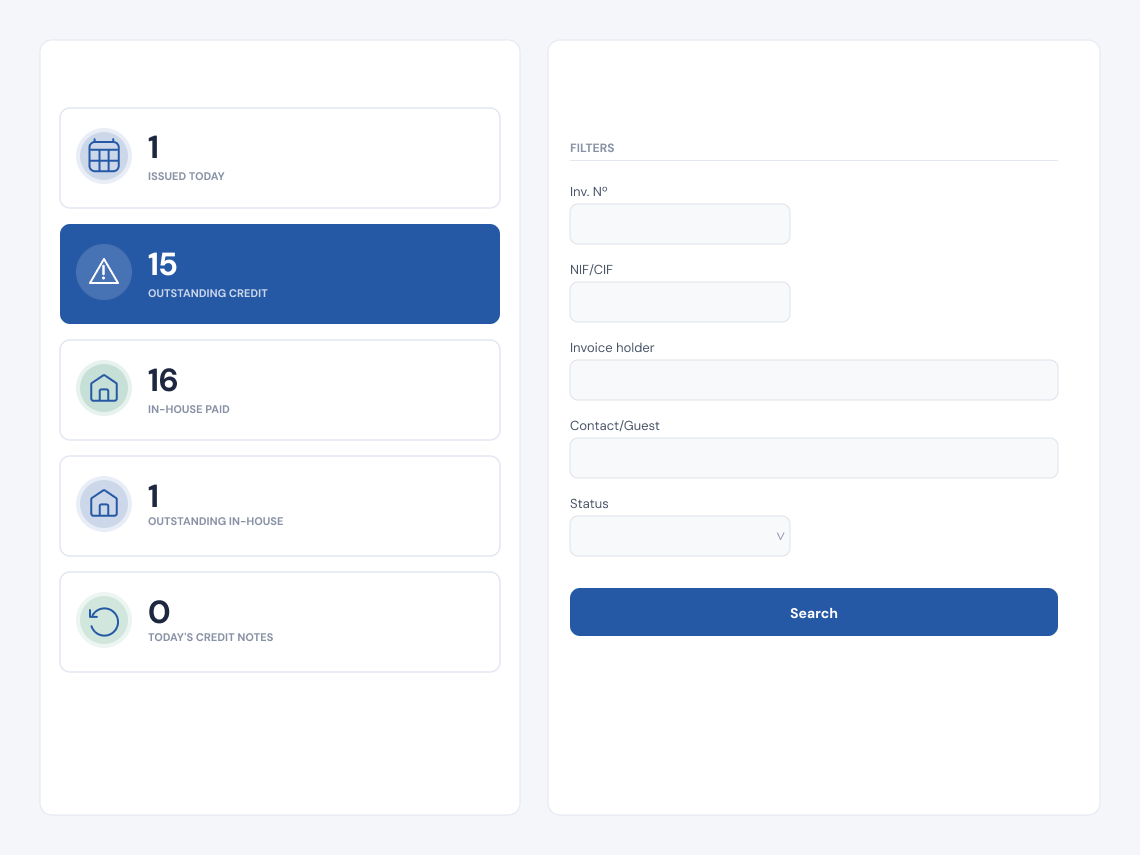
Task: Focus the Inv. Nº input field
Action: click(680, 224)
